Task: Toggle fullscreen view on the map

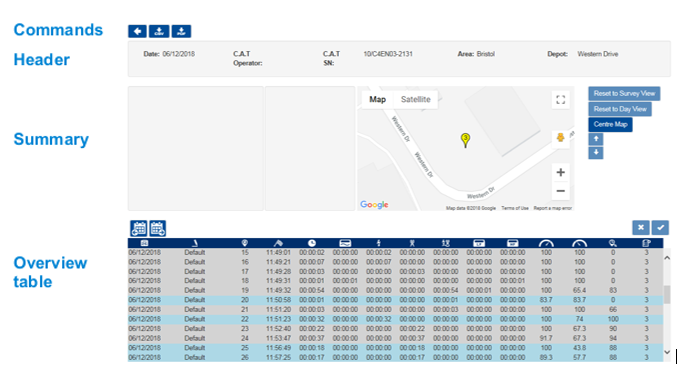Action: point(560,100)
